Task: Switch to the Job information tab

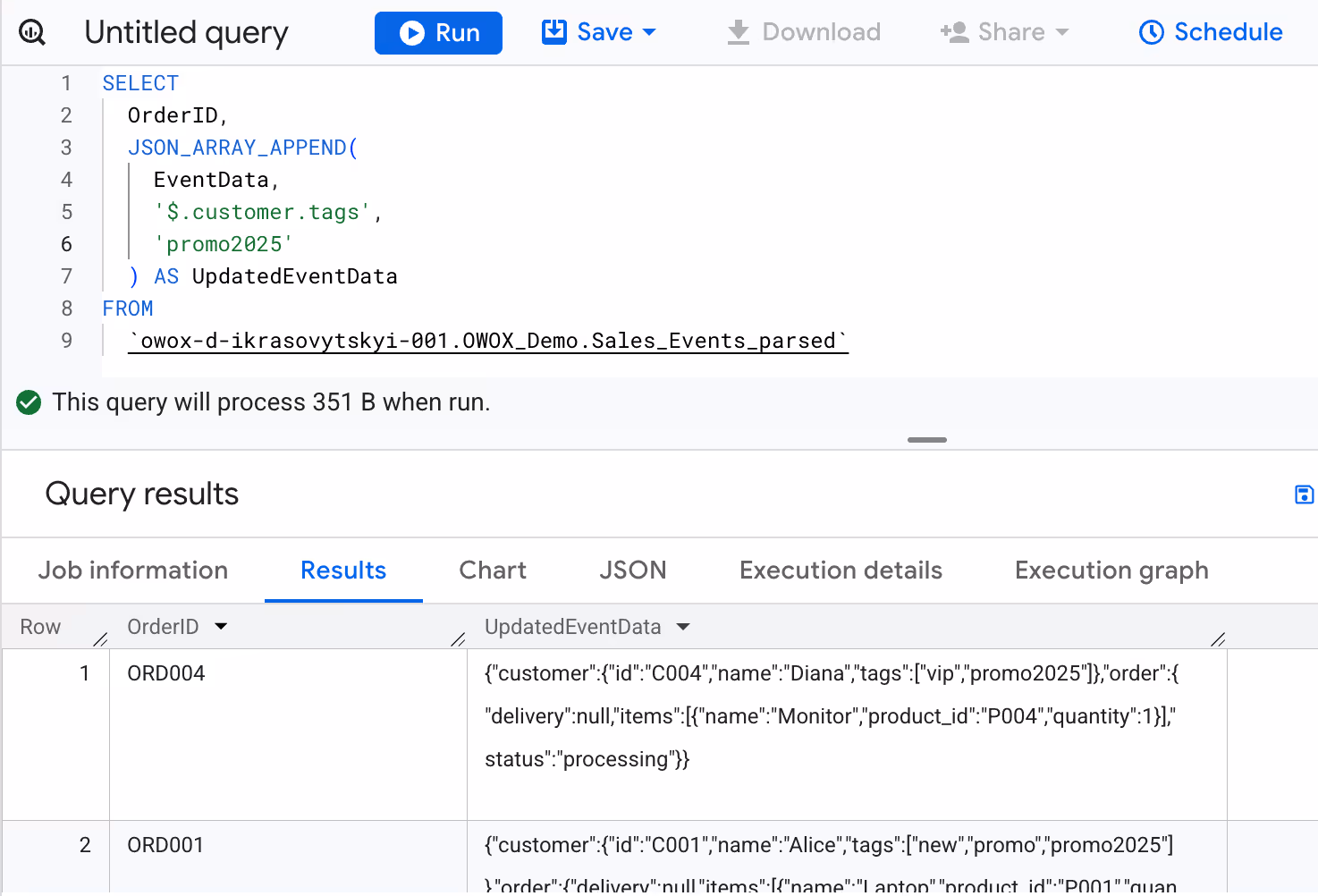Action: tap(133, 571)
